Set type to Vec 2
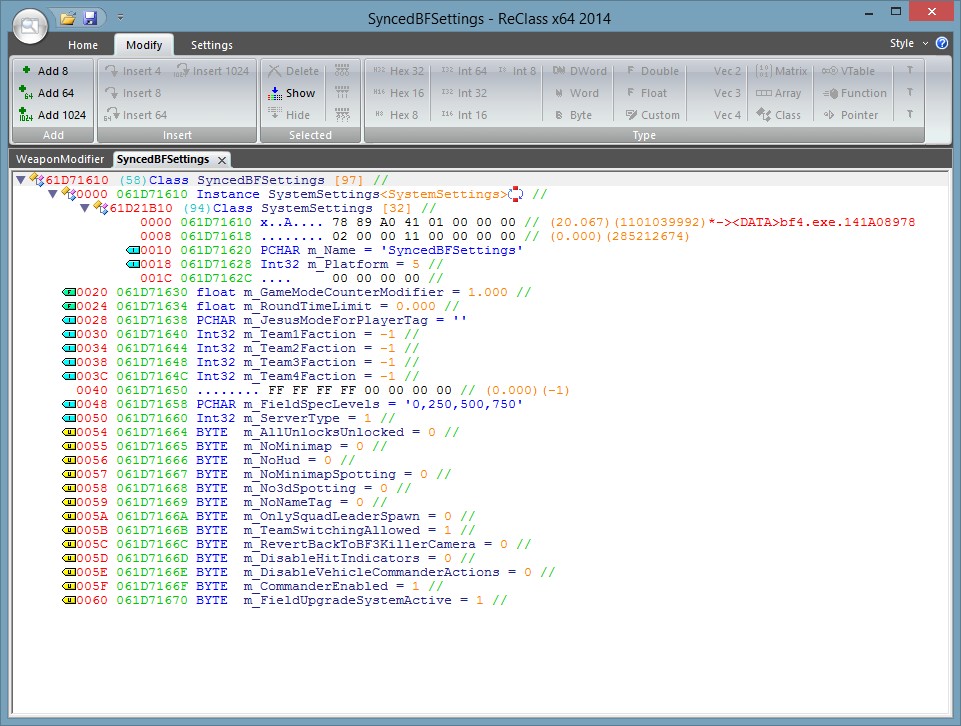Viewport: 961px width, 726px height. (x=727, y=71)
